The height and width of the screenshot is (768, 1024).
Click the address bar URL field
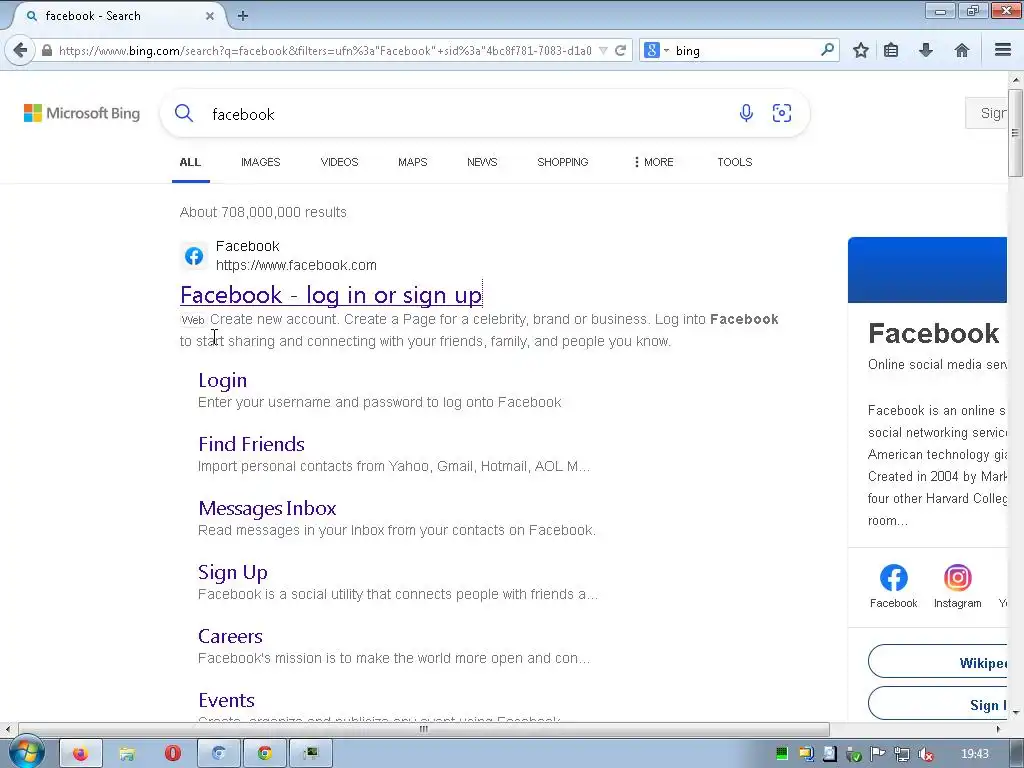pos(325,50)
